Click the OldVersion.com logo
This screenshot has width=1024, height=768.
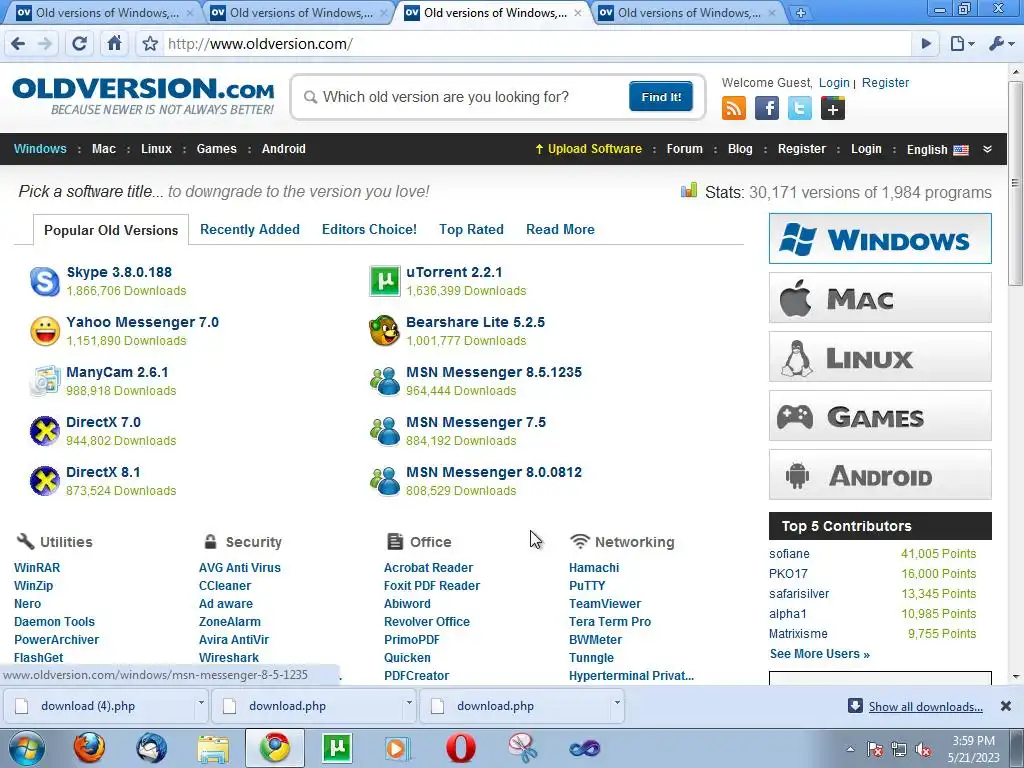point(143,96)
